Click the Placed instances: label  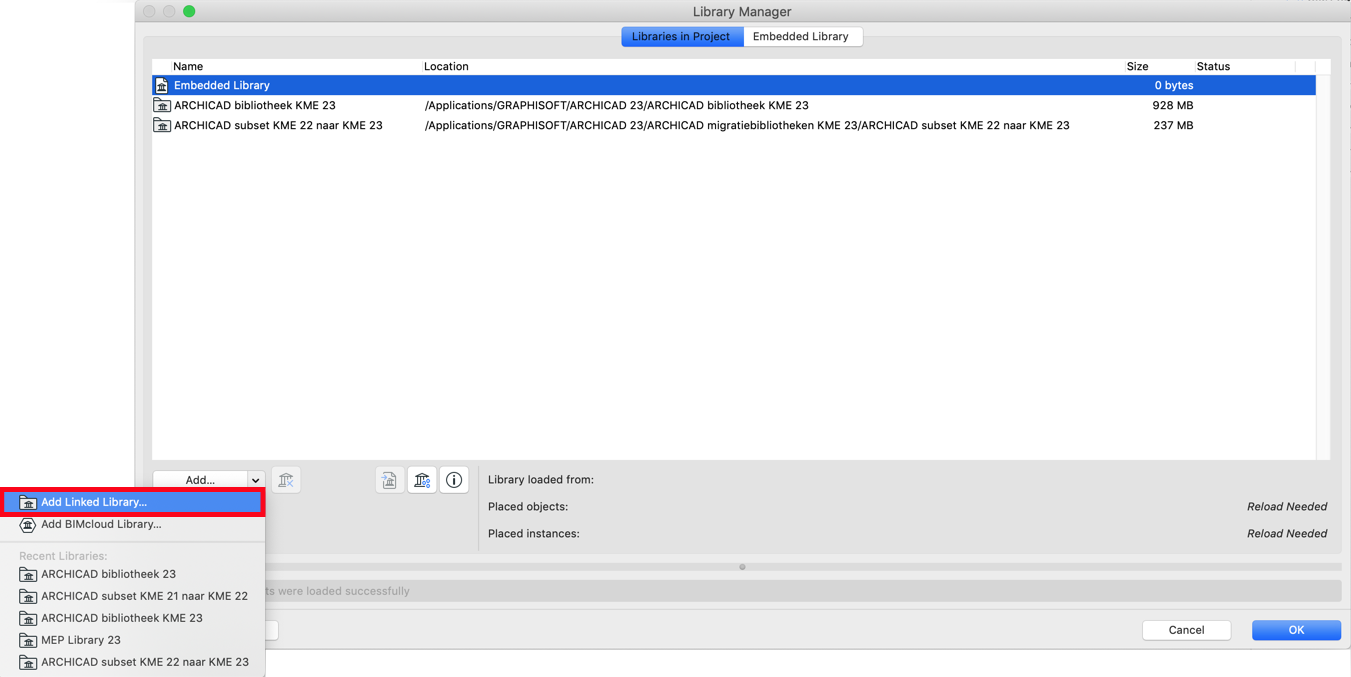[534, 534]
